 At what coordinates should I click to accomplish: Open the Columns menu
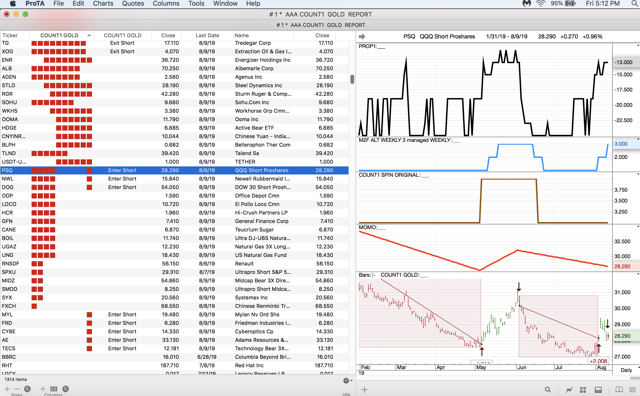(x=166, y=3)
